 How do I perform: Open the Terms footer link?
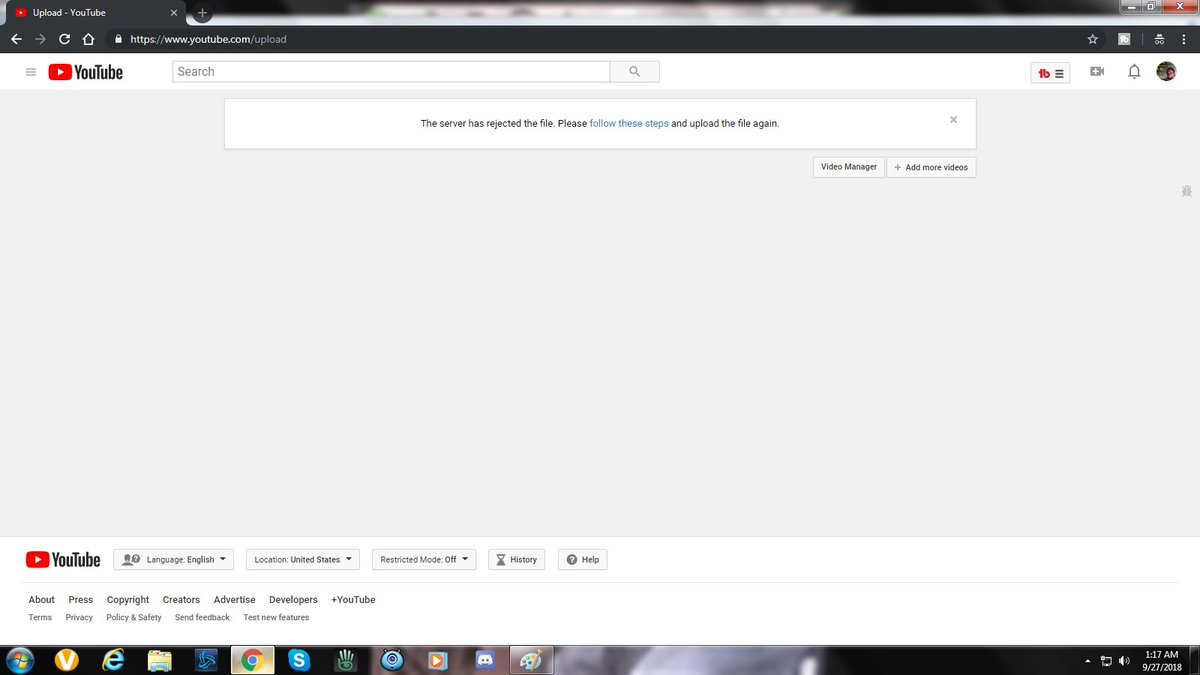pos(40,618)
